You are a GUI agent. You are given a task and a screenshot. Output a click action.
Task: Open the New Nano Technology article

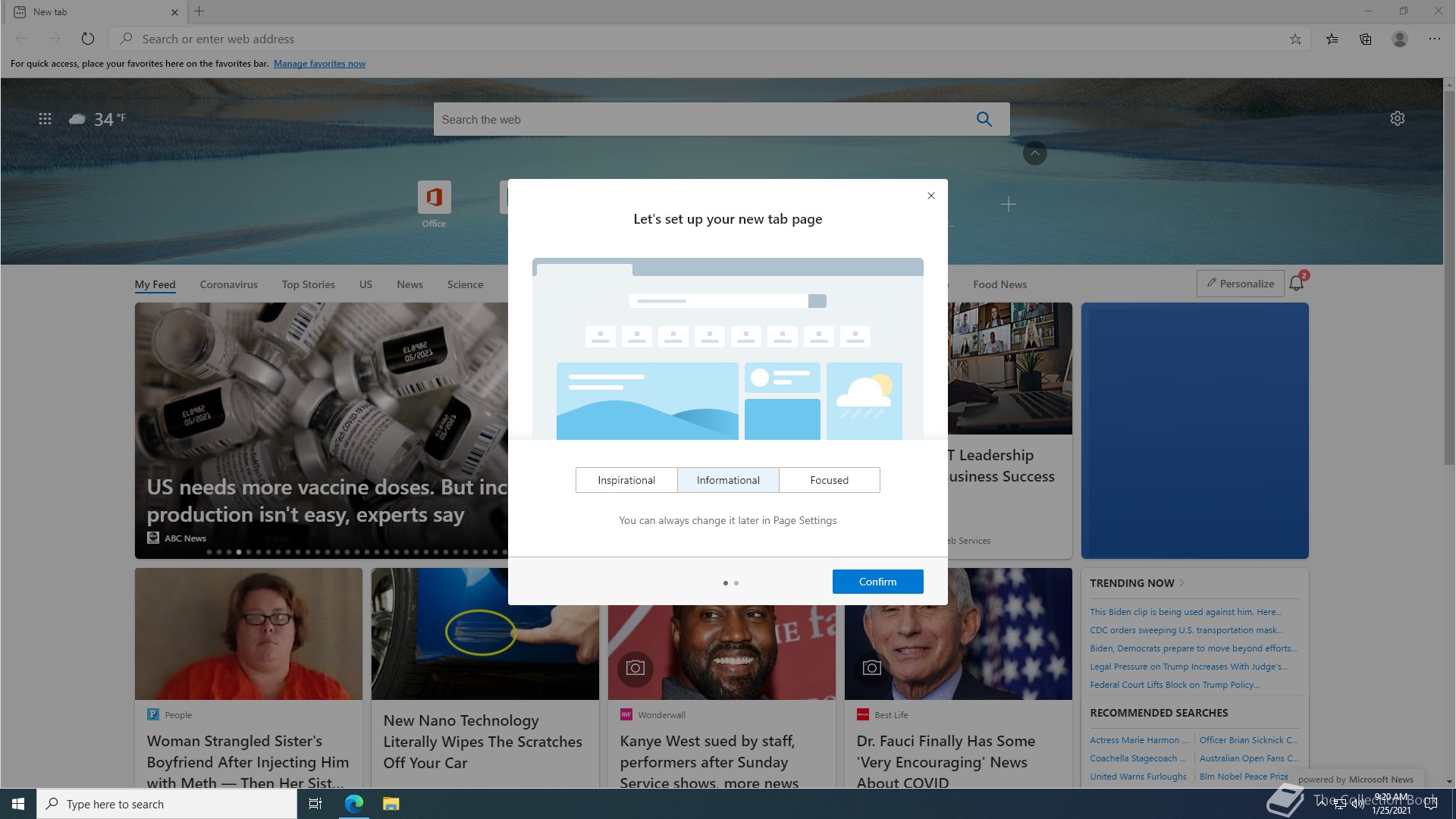482,742
